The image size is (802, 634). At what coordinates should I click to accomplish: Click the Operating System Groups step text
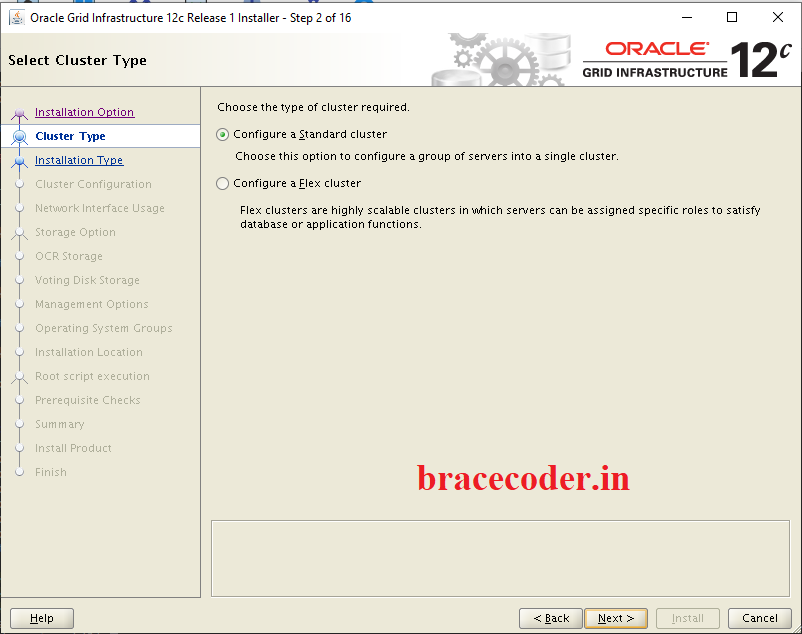point(103,328)
